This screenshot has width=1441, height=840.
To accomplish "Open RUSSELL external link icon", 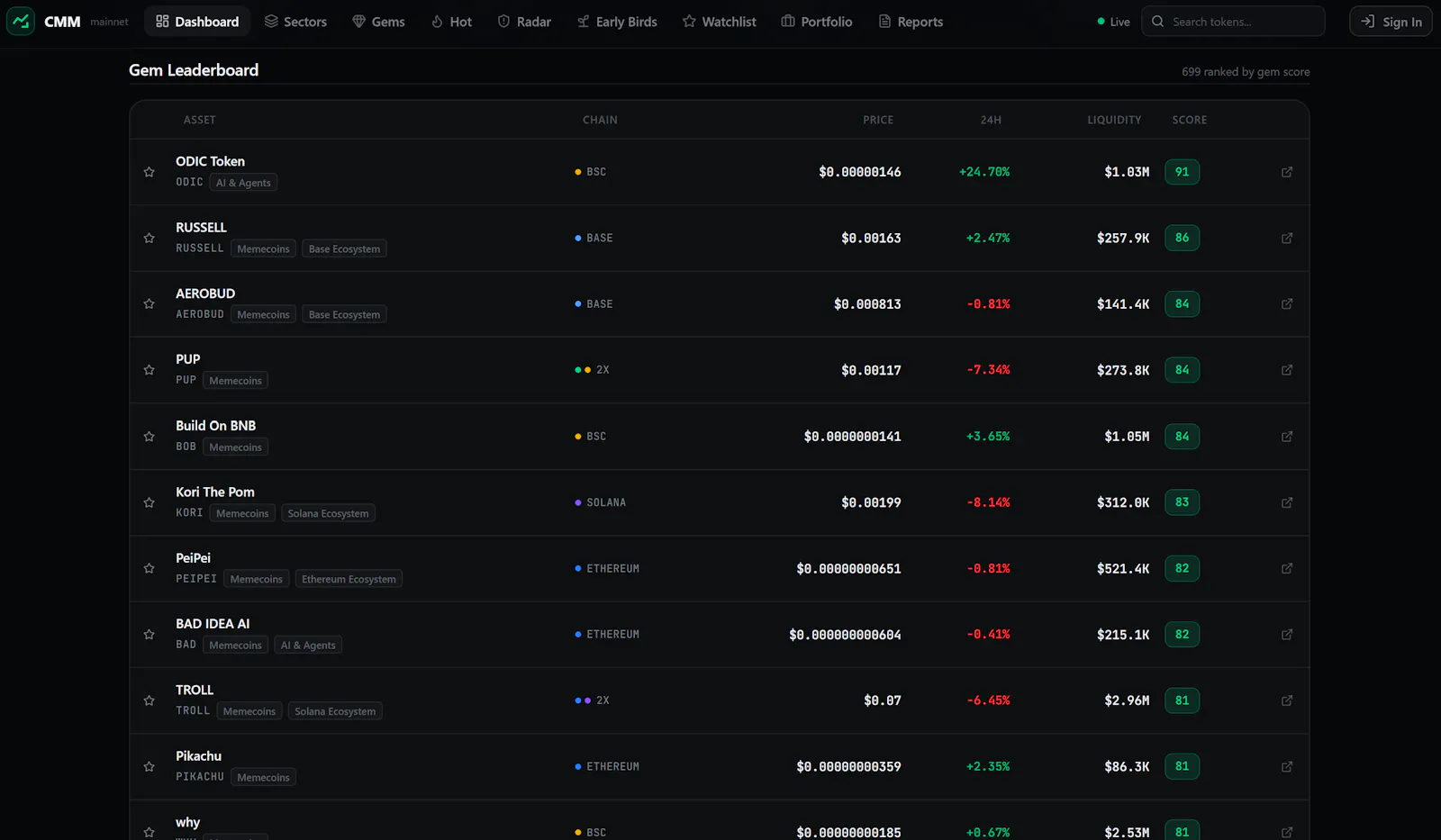I will (1287, 238).
